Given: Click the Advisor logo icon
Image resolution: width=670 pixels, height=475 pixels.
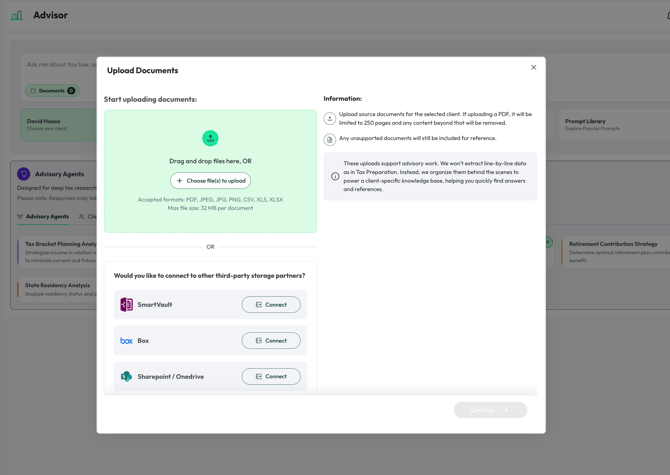Looking at the screenshot, I should (17, 15).
